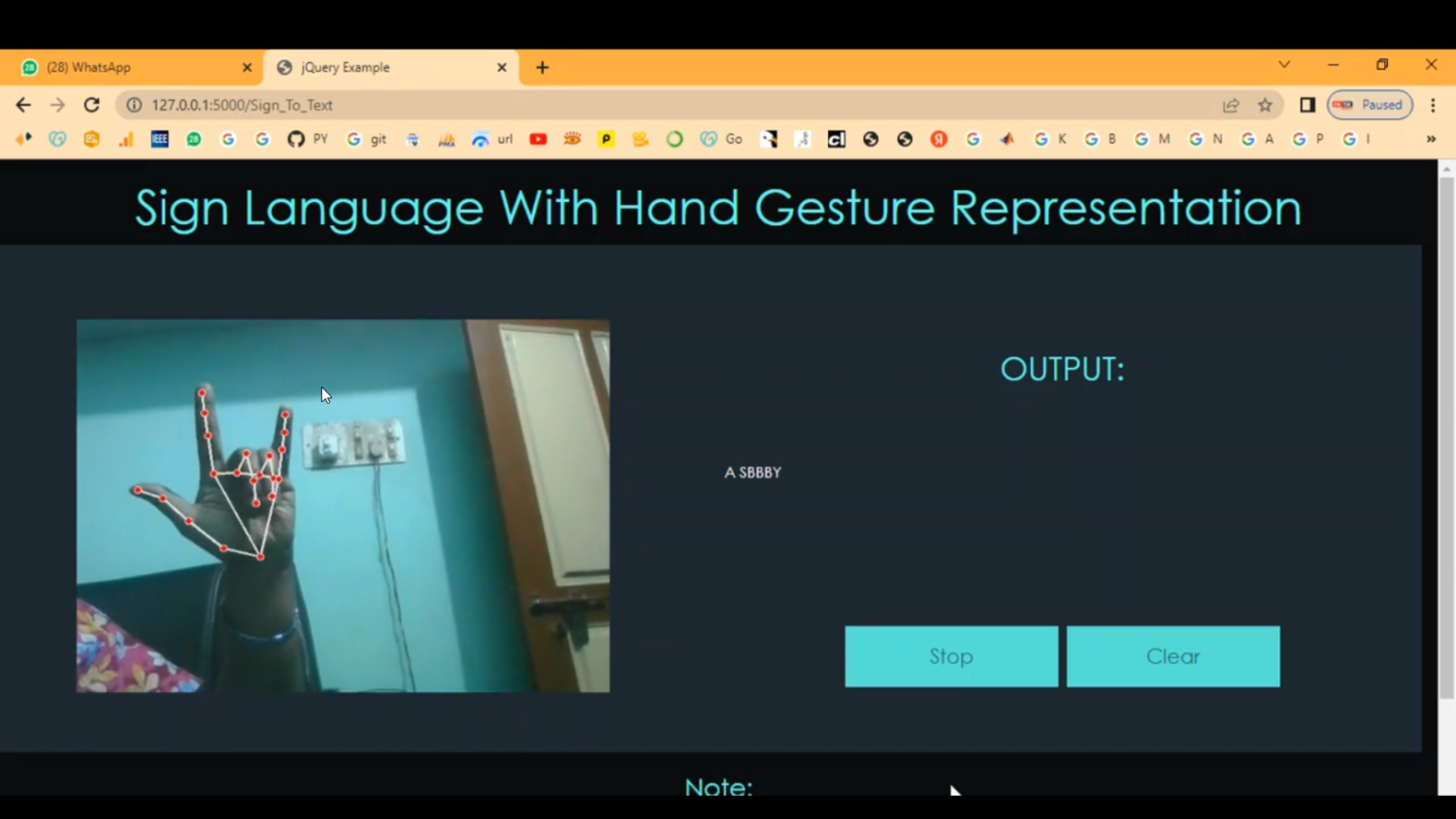Open the MATLAB bookmark

click(x=1007, y=139)
